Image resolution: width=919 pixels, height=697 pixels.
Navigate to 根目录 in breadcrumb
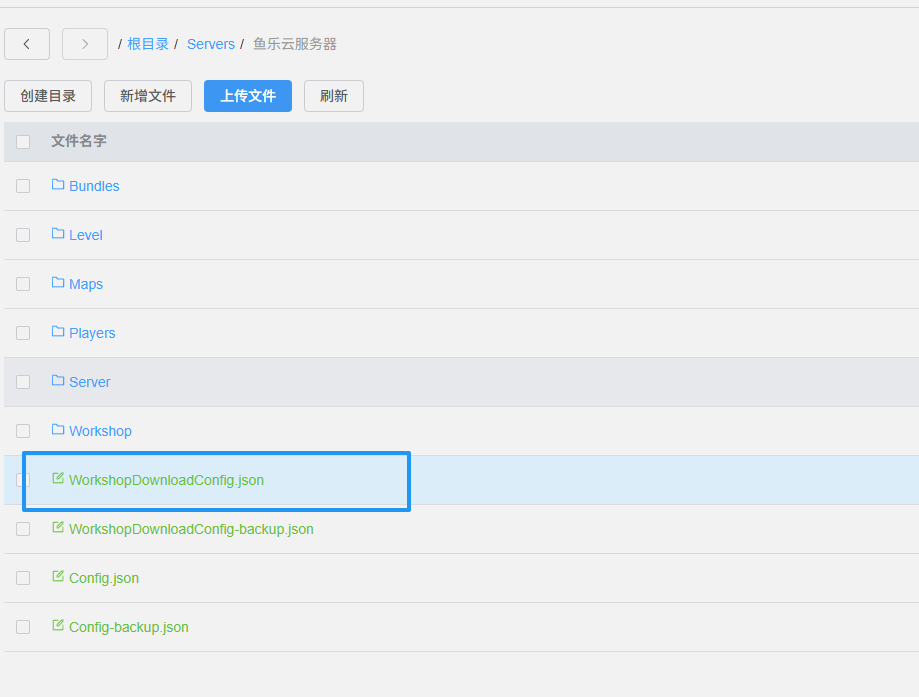pos(148,44)
